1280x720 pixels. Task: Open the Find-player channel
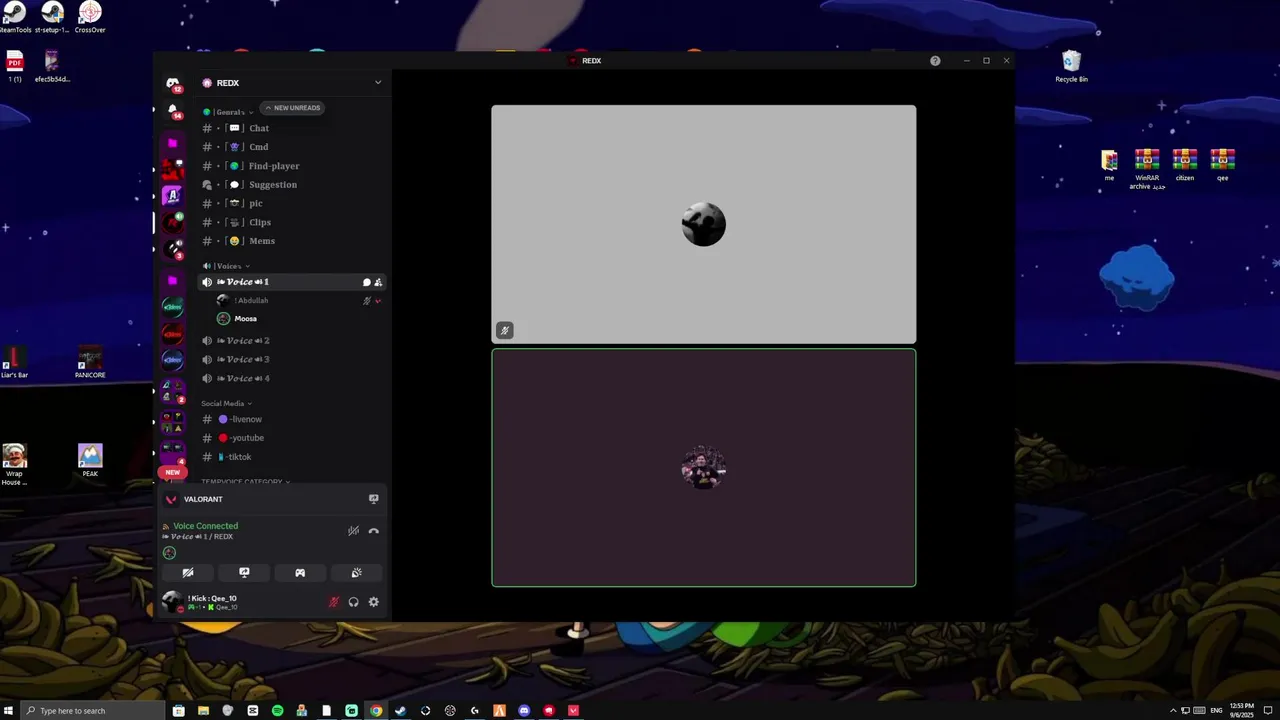click(292, 166)
